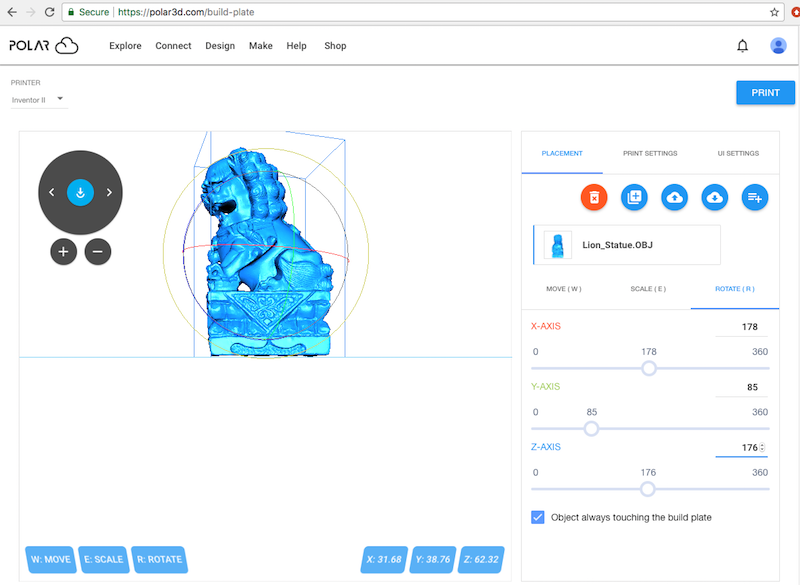Click the duplicate object icon

tap(634, 197)
